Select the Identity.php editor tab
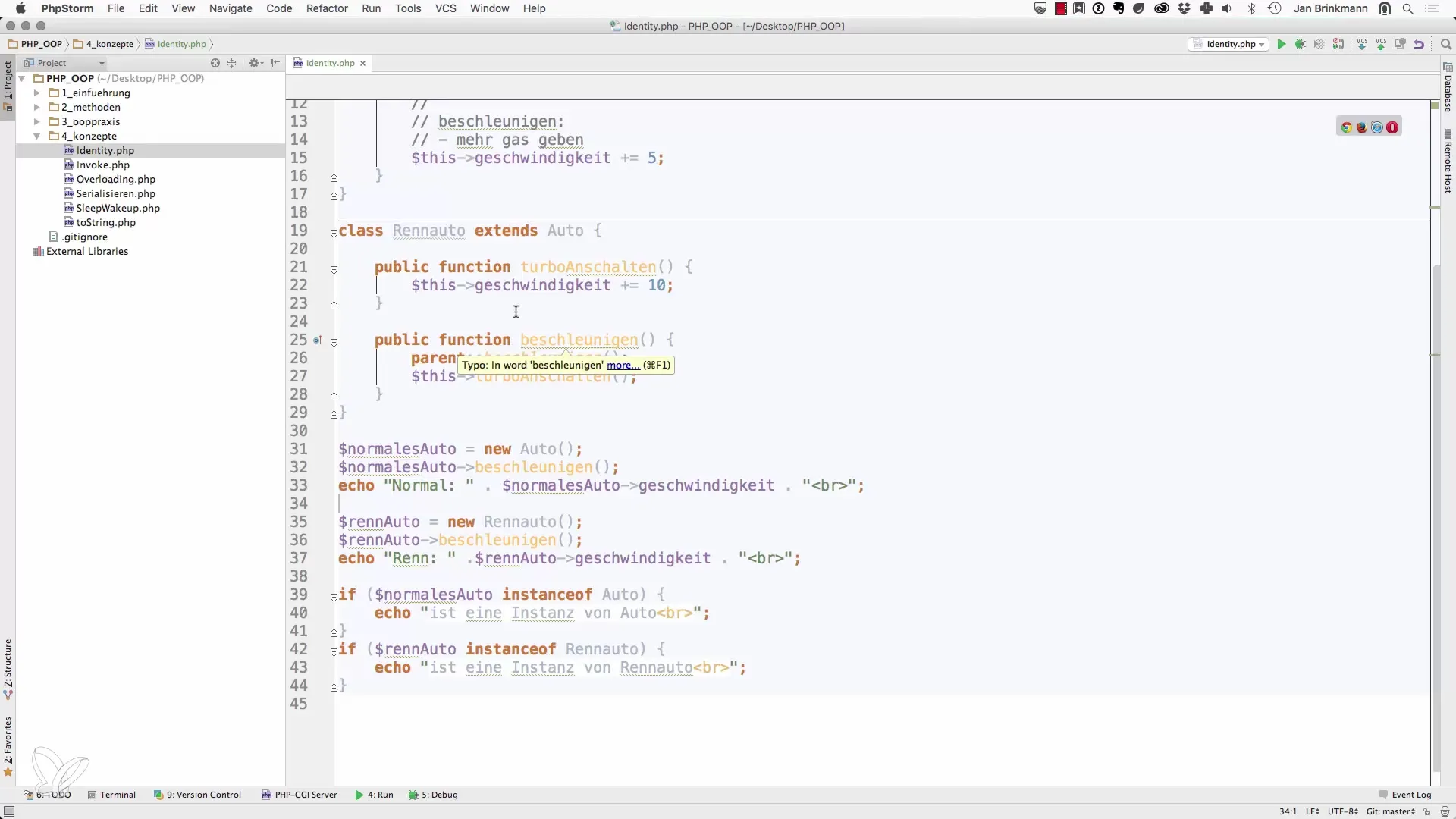 point(330,63)
